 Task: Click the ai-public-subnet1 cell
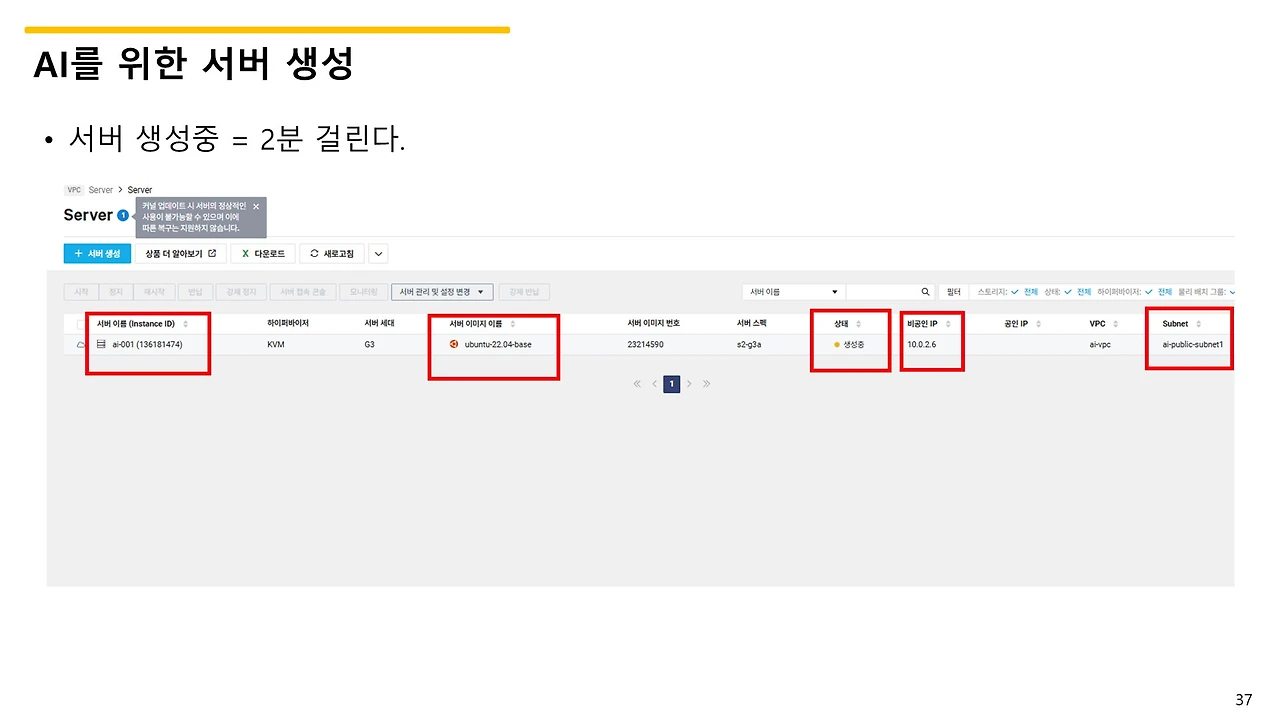point(1192,344)
